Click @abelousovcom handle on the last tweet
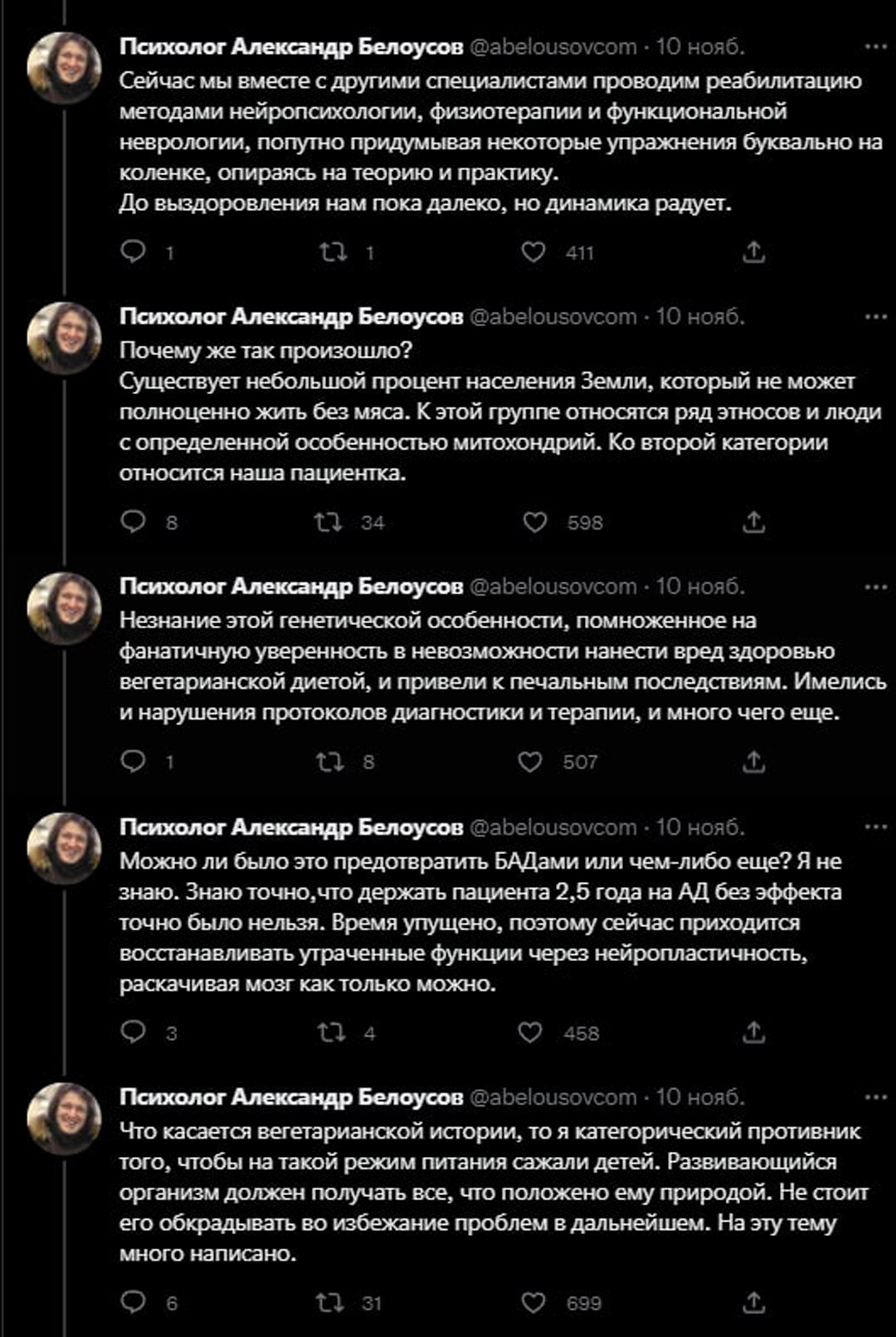The height and width of the screenshot is (1337, 896). [x=553, y=1097]
